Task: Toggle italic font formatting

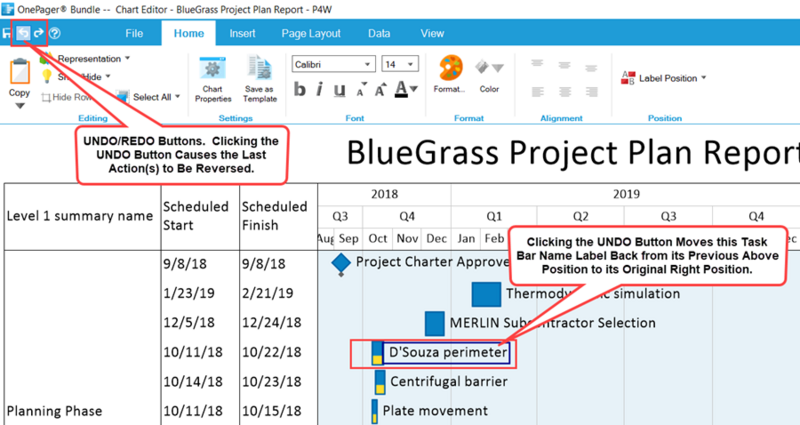Action: coord(319,89)
